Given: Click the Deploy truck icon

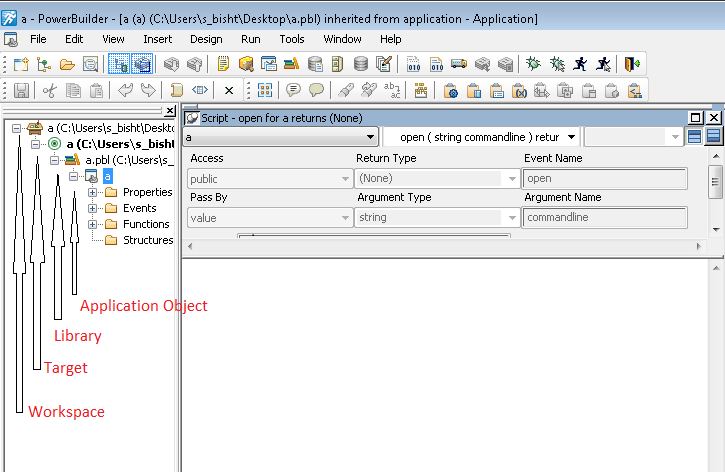Looking at the screenshot, I should point(459,64).
